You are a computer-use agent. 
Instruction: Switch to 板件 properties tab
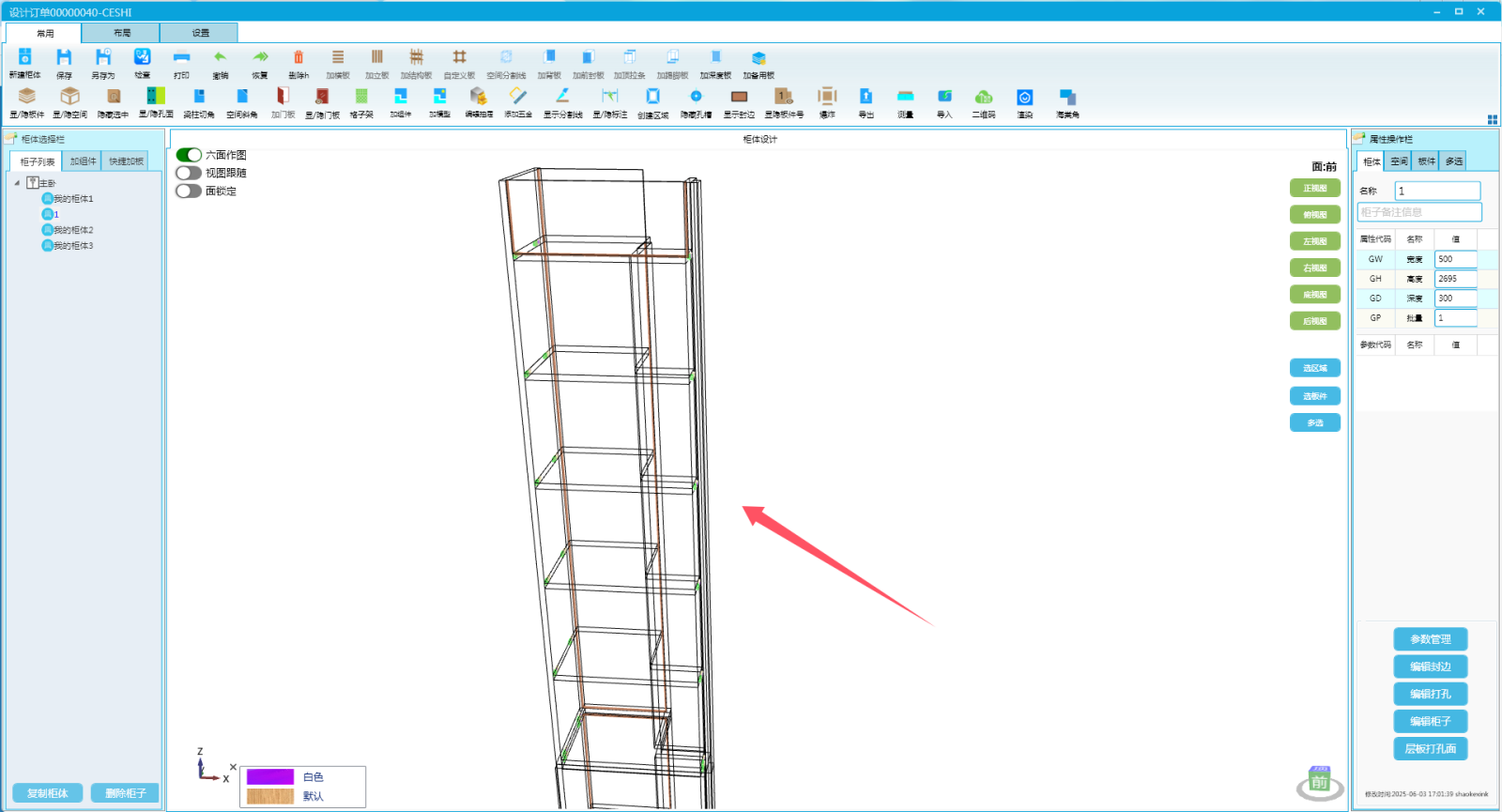pos(1426,161)
